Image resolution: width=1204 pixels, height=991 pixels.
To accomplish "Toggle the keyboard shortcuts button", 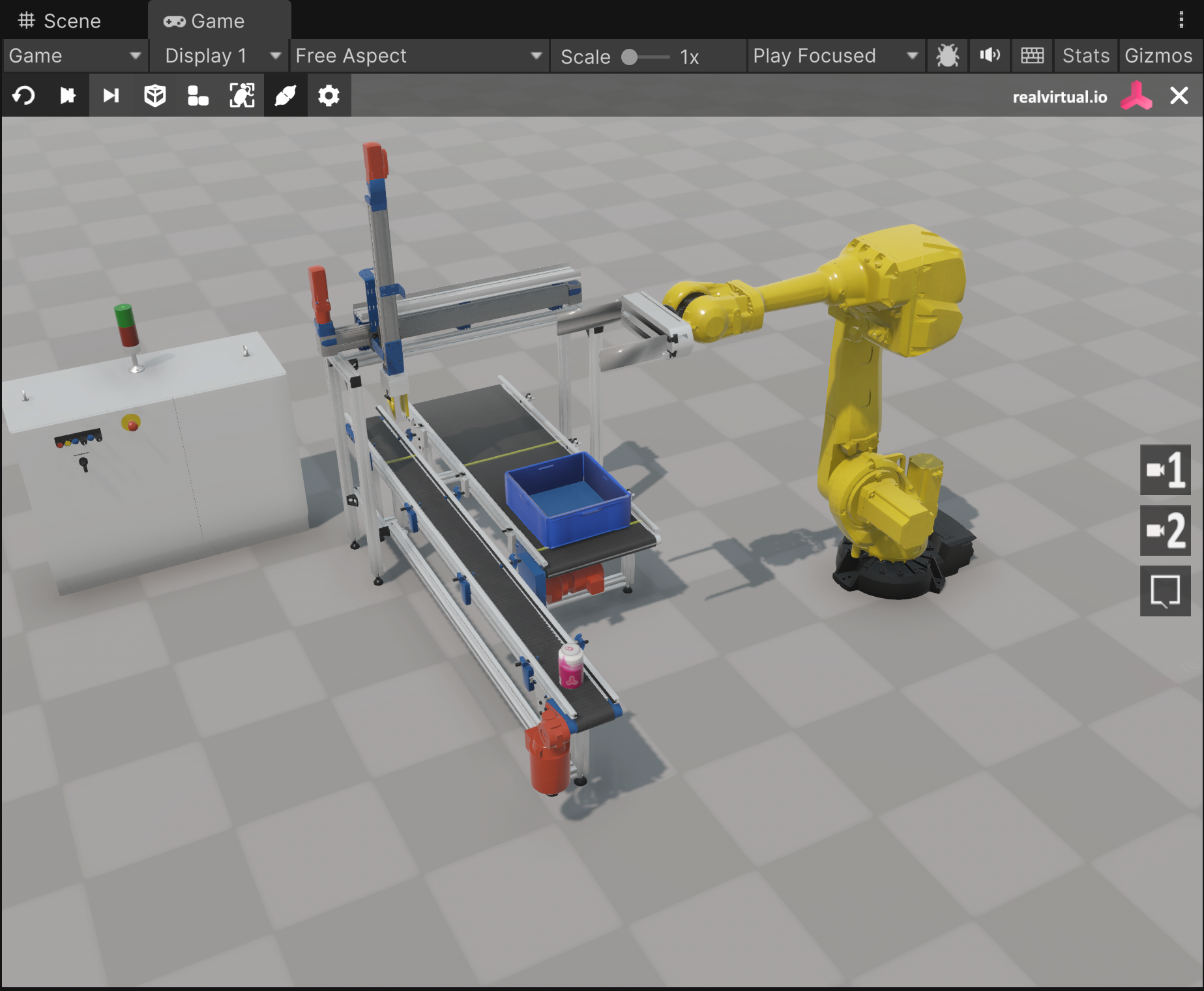I will click(1032, 55).
